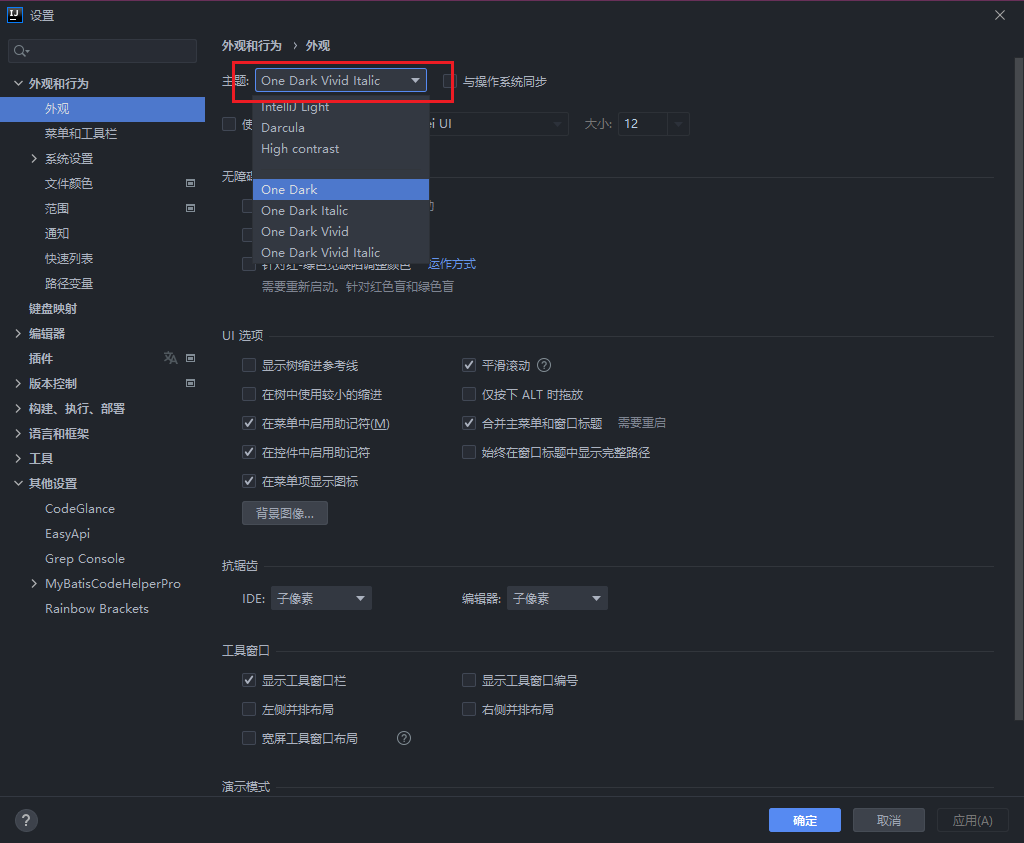This screenshot has height=843, width=1024.
Task: Expand the MyBatisCodeHelperPro node
Action: click(34, 583)
